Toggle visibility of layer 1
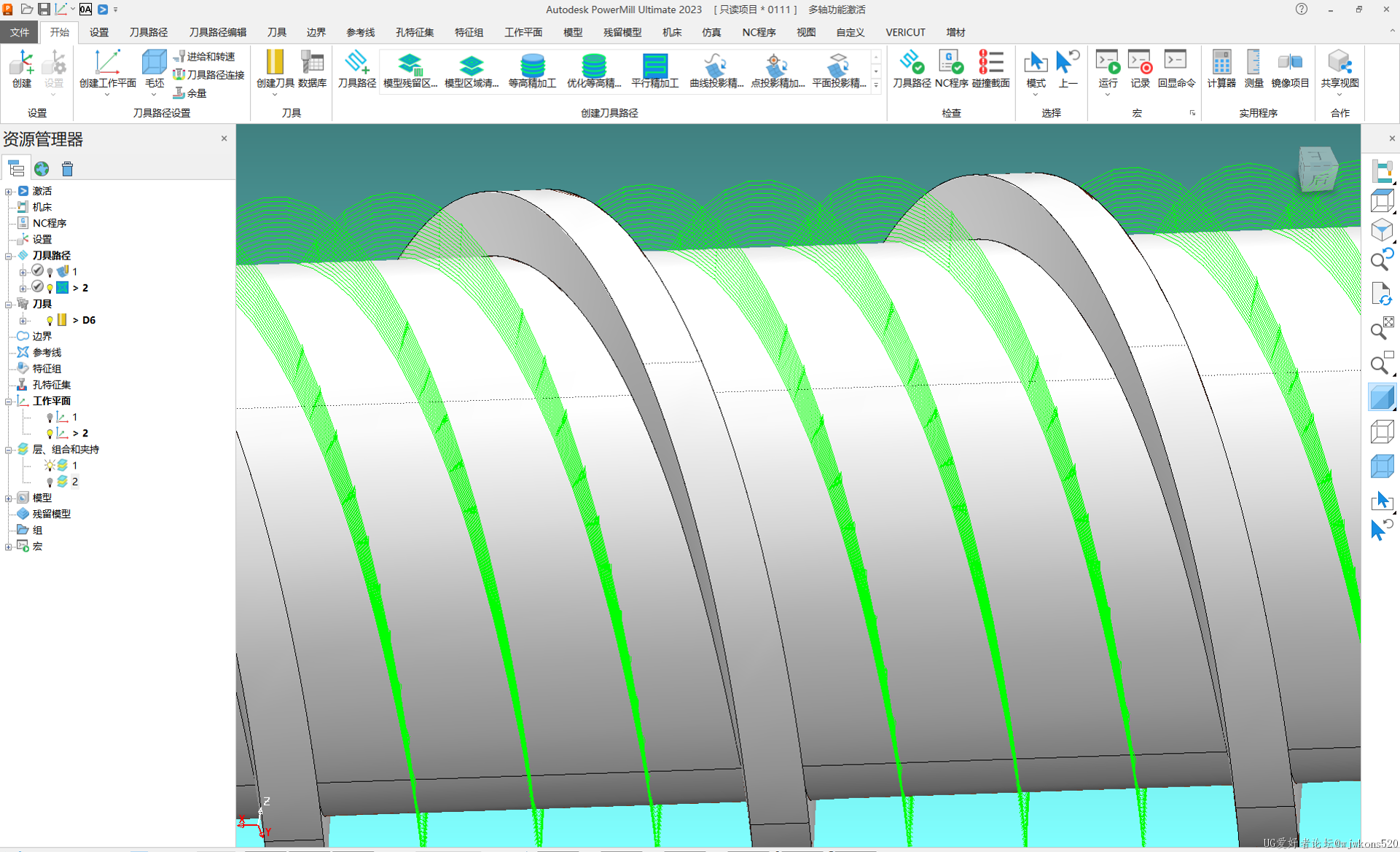 click(x=50, y=465)
